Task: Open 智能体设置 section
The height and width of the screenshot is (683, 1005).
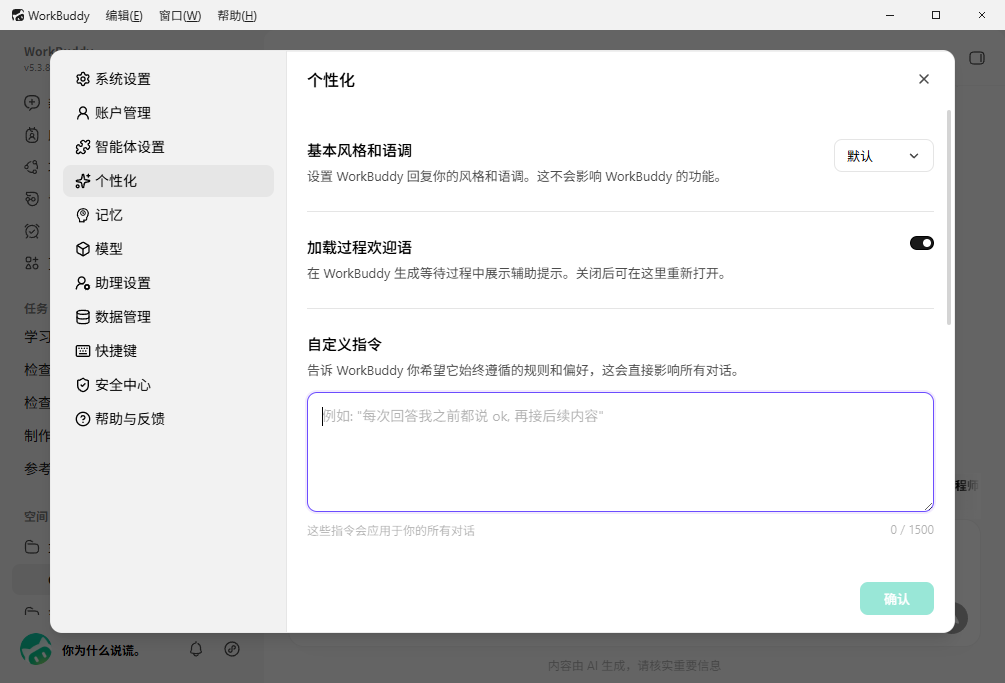Action: (168, 147)
